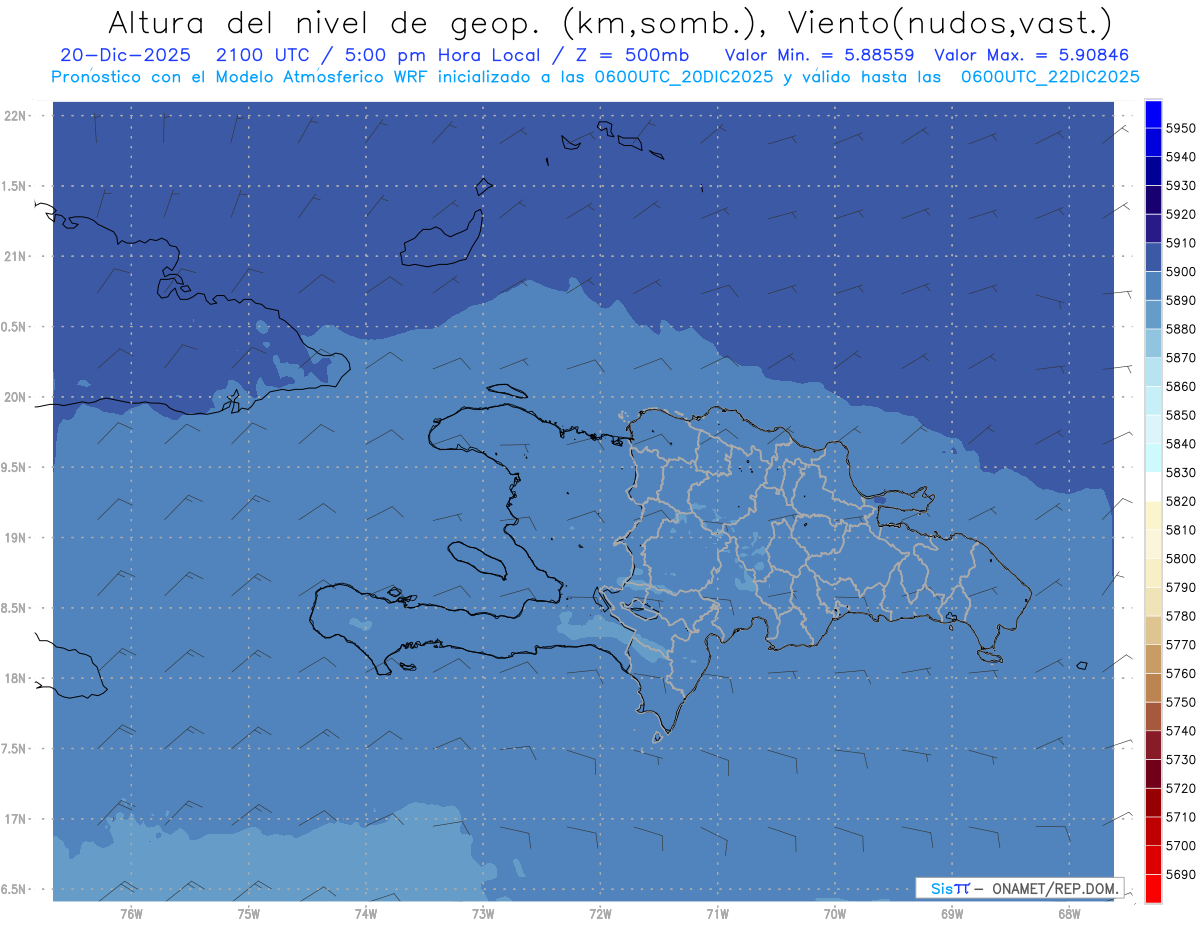Click the legend value '5860'
1200x927 pixels.
click(1181, 387)
